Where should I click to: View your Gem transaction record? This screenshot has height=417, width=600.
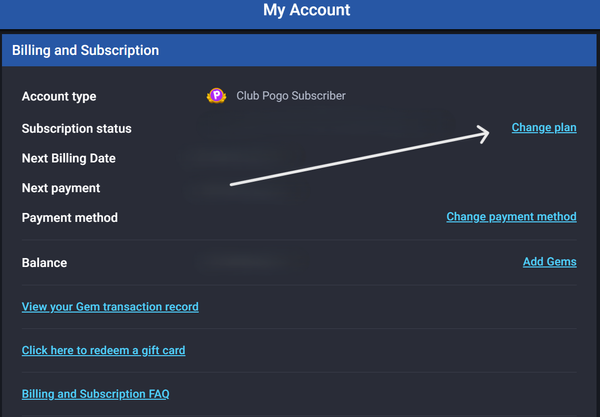pos(110,307)
